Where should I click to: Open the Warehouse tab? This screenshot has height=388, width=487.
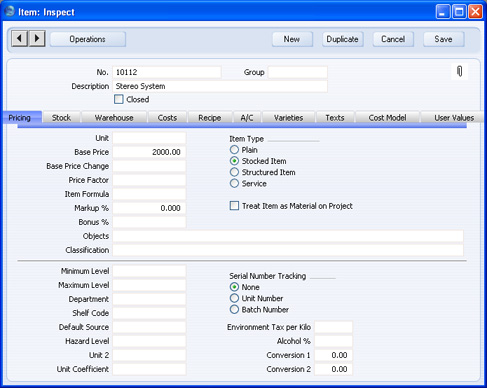point(114,118)
